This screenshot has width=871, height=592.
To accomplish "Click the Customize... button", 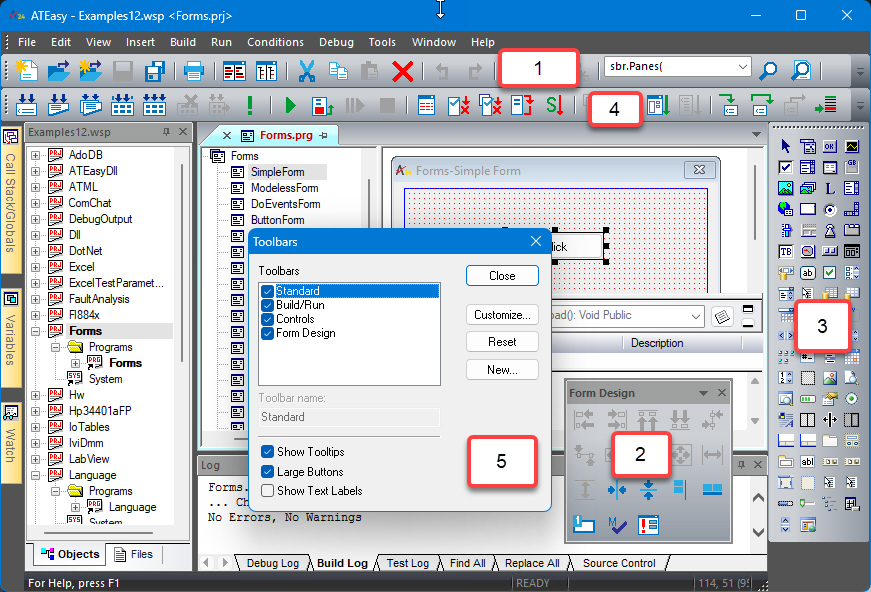I will pyautogui.click(x=502, y=314).
